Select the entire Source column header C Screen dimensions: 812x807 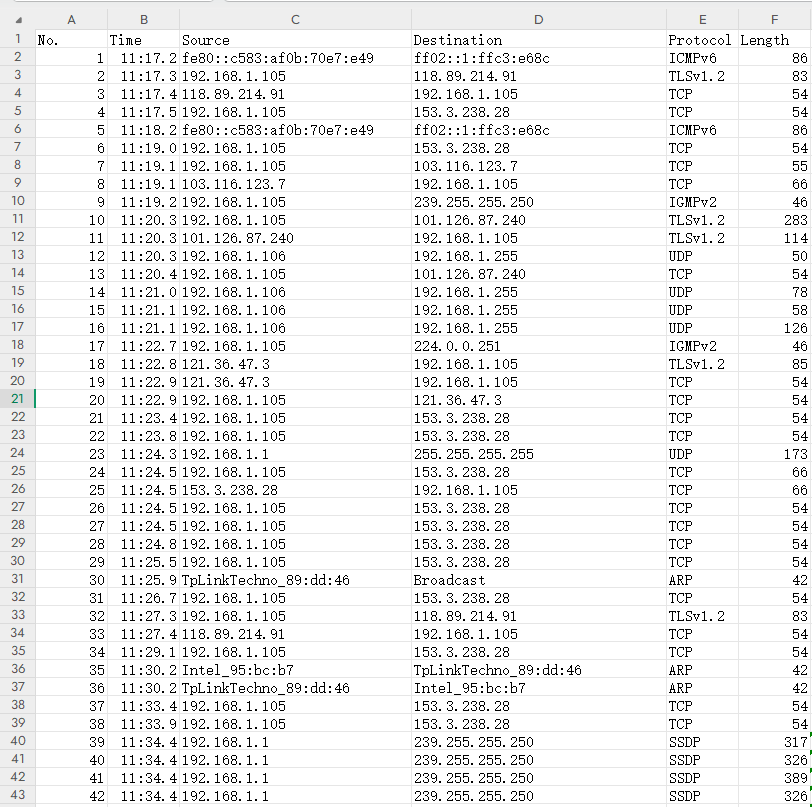(294, 19)
